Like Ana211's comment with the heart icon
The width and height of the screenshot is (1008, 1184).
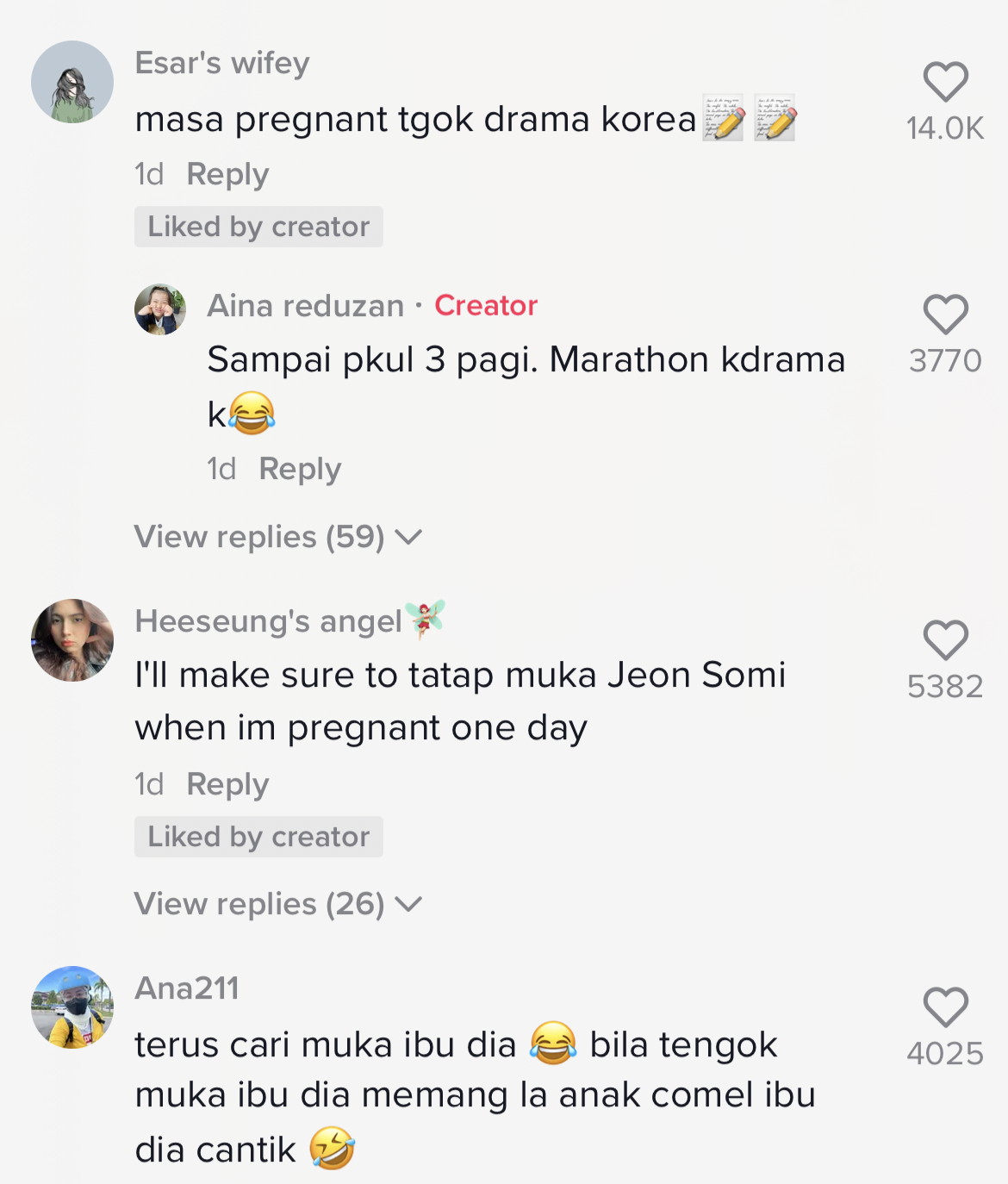(x=945, y=1007)
